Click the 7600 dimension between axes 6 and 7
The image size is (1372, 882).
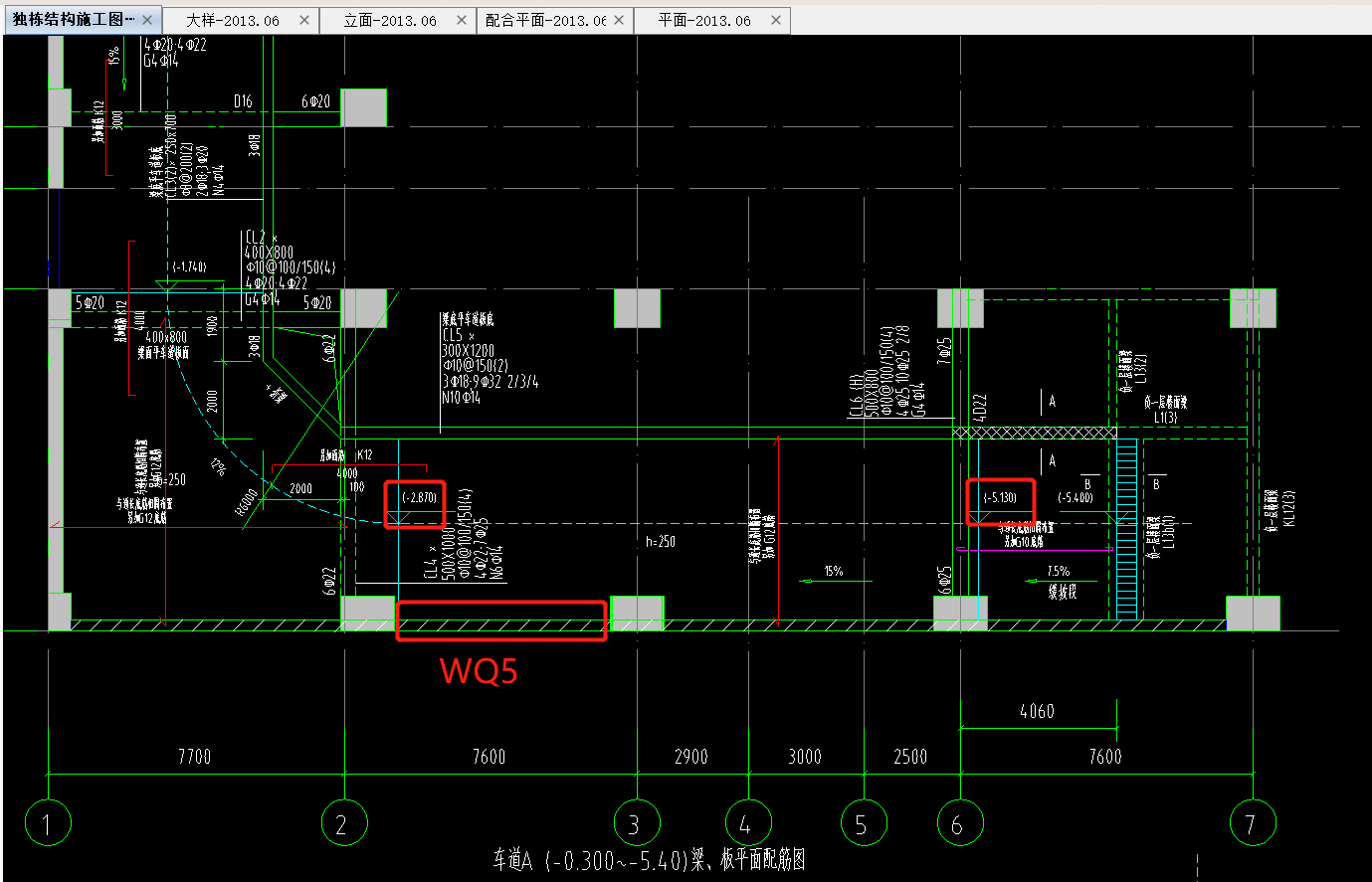click(1105, 757)
